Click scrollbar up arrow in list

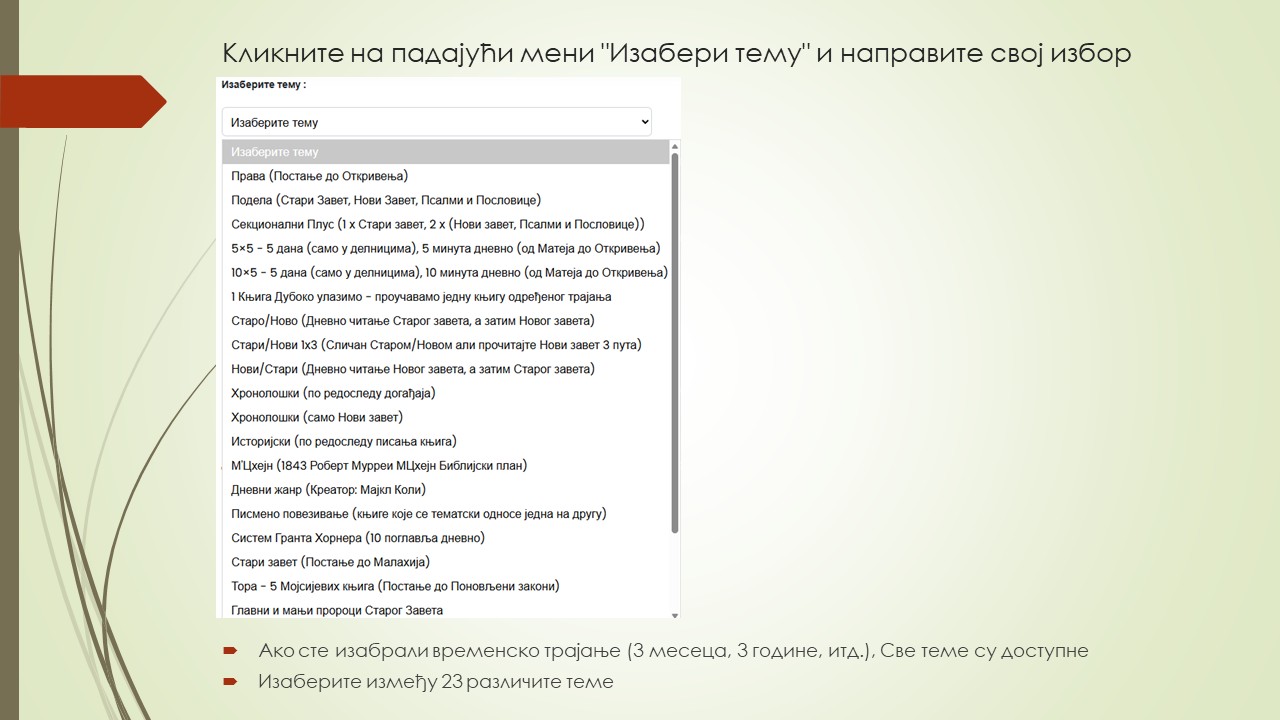tap(675, 147)
